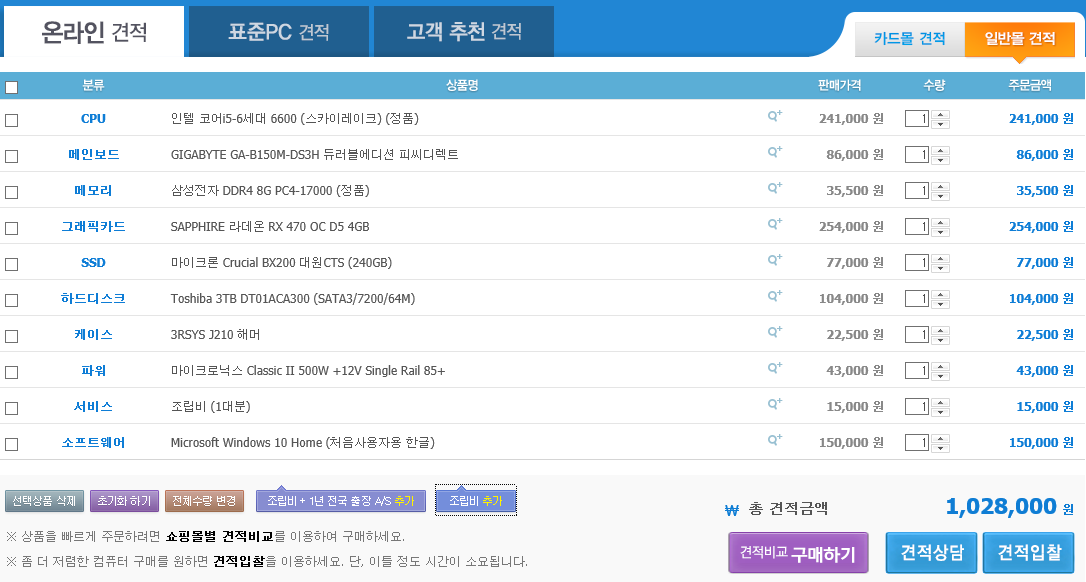
Task: Click the 전체수량 변경 button
Action: coord(204,501)
